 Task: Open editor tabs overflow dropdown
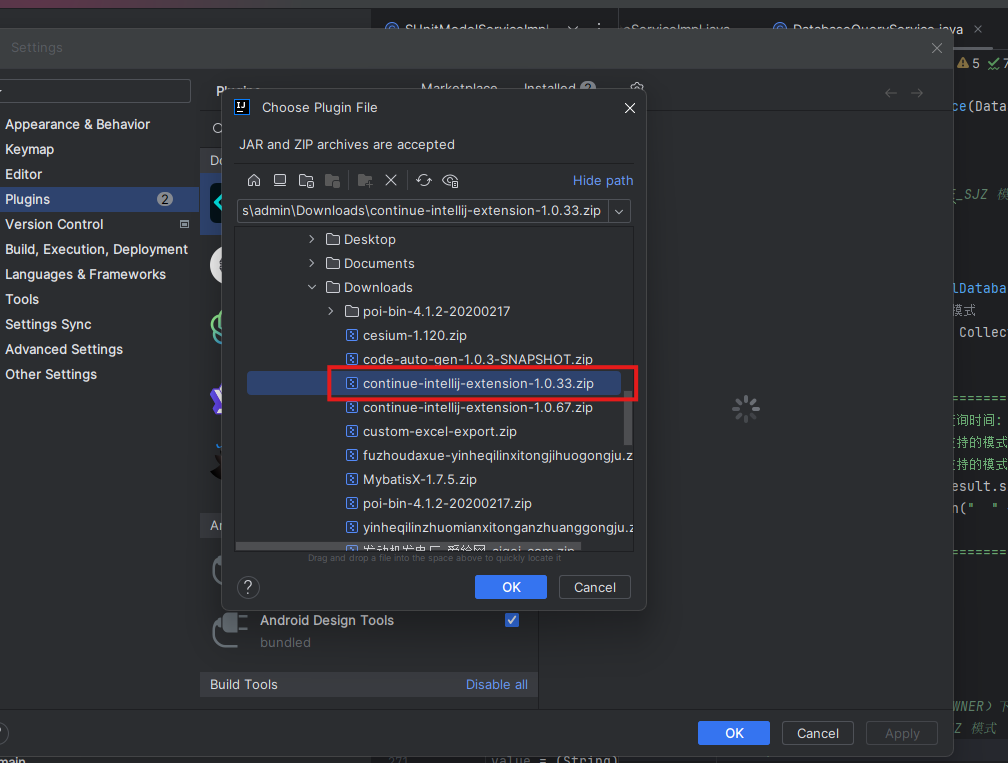(573, 28)
